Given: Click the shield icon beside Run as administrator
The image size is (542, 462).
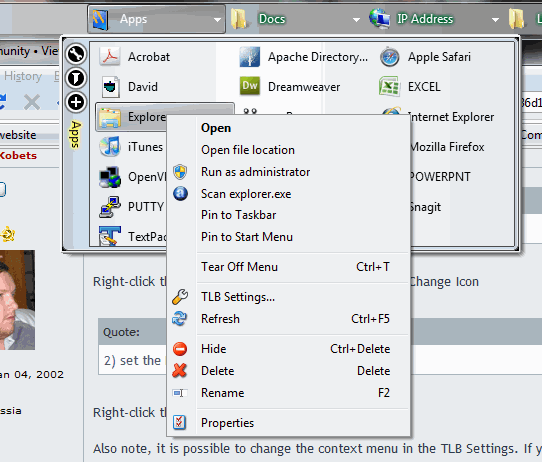Looking at the screenshot, I should click(180, 172).
